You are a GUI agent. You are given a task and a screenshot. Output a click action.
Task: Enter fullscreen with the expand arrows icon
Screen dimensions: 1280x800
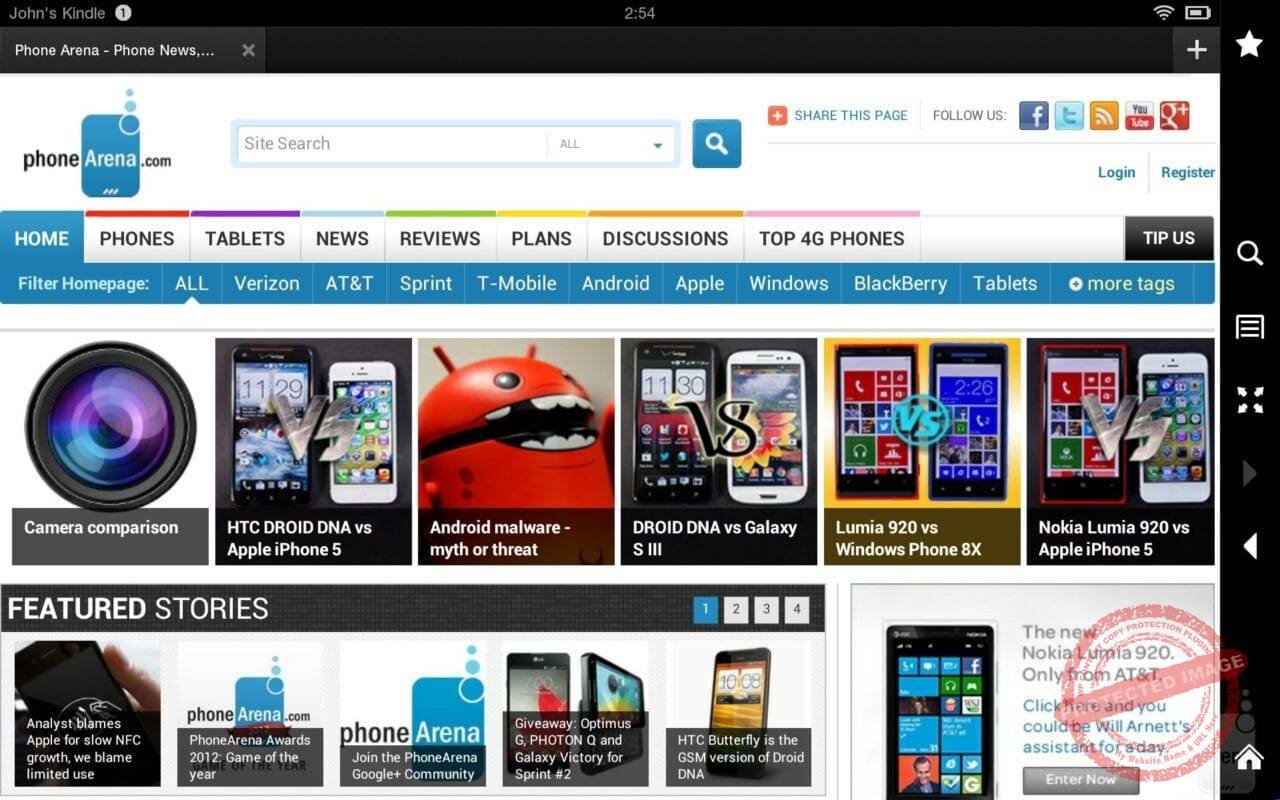pos(1250,399)
